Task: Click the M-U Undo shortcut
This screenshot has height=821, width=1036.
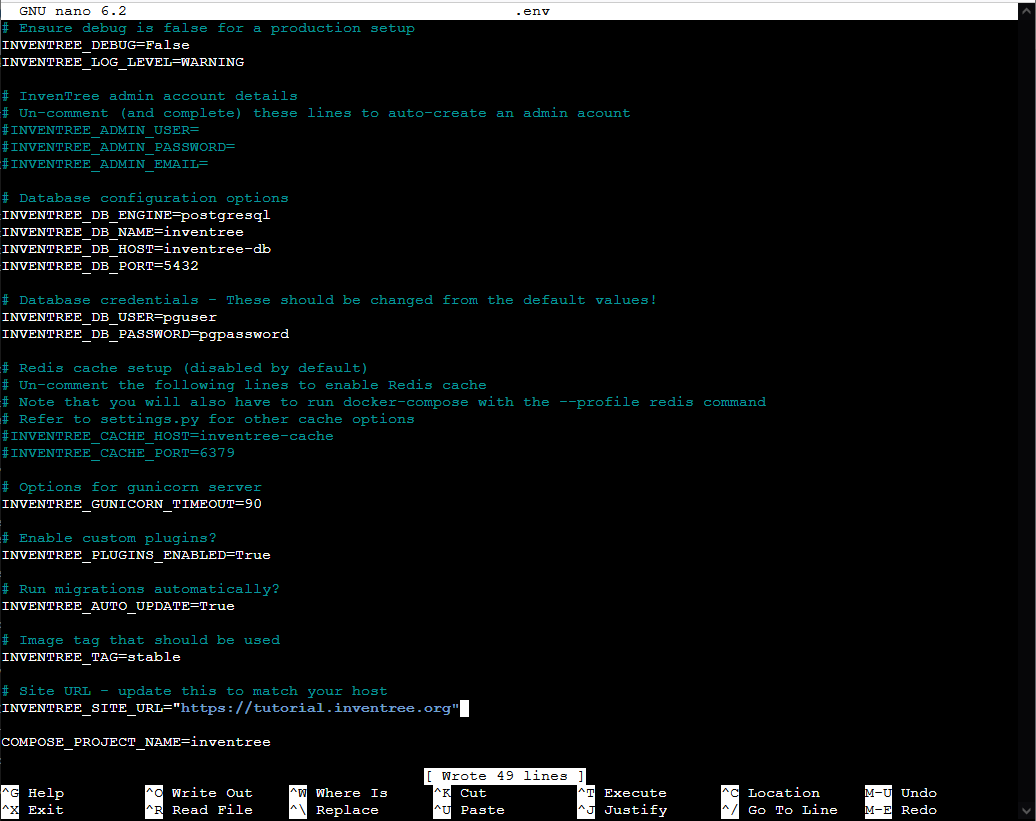Action: 901,793
